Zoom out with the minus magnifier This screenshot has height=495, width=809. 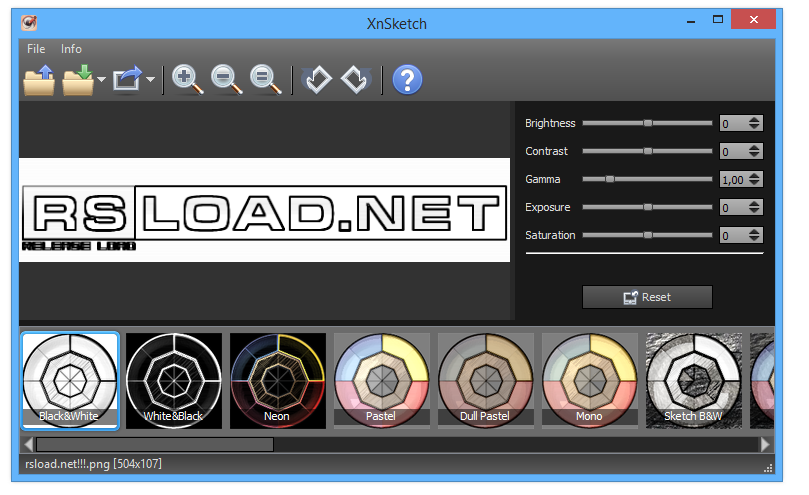(x=226, y=80)
